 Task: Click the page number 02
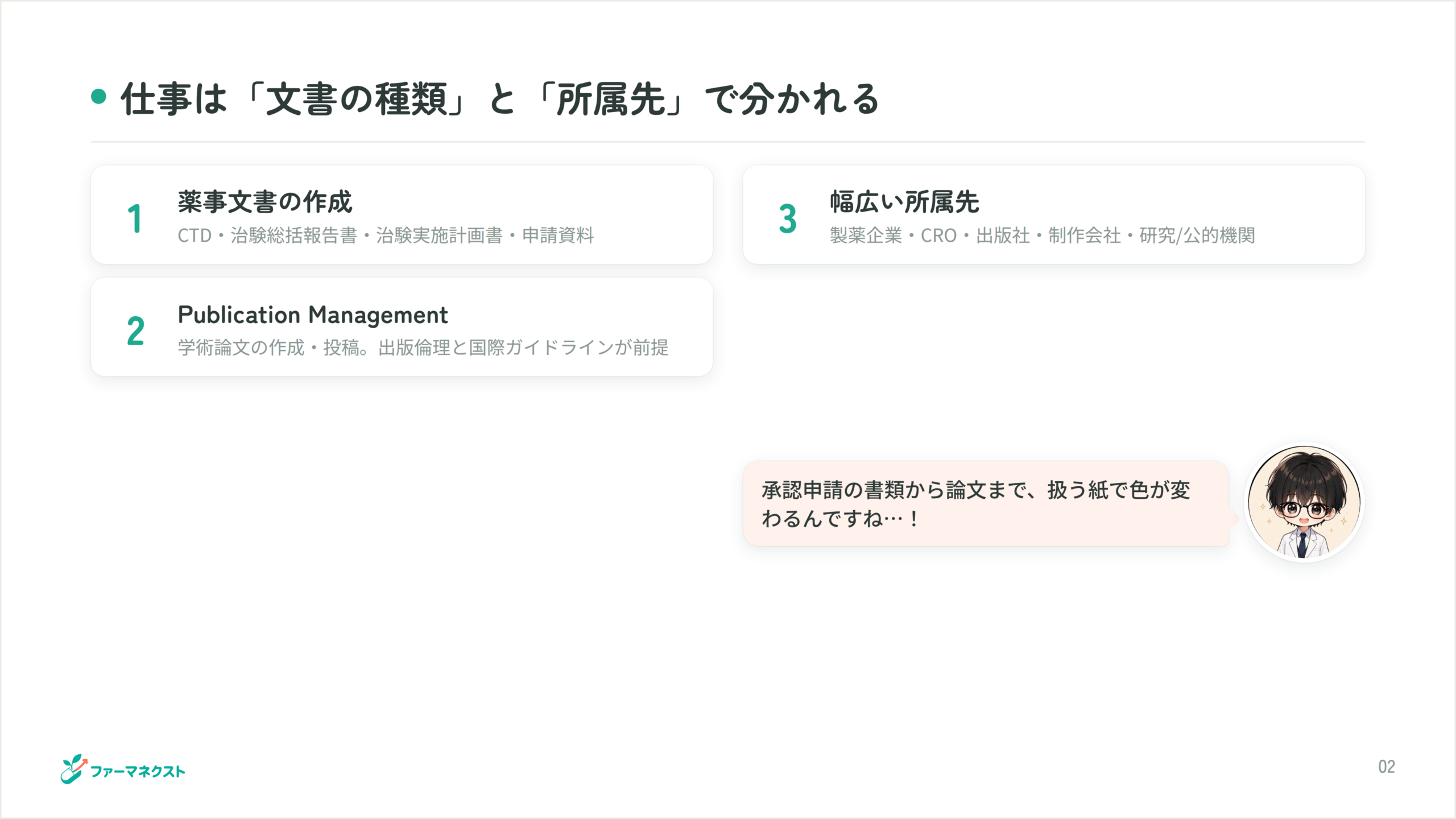[x=1387, y=767]
